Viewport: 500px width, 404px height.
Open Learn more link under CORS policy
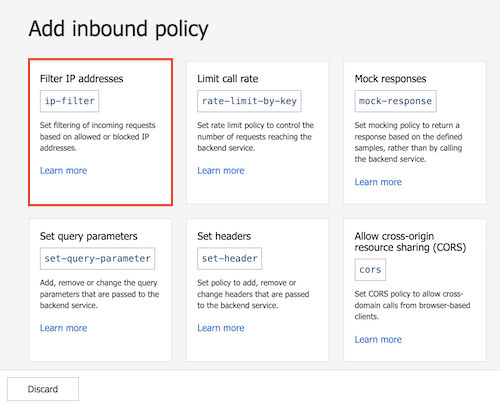378,339
